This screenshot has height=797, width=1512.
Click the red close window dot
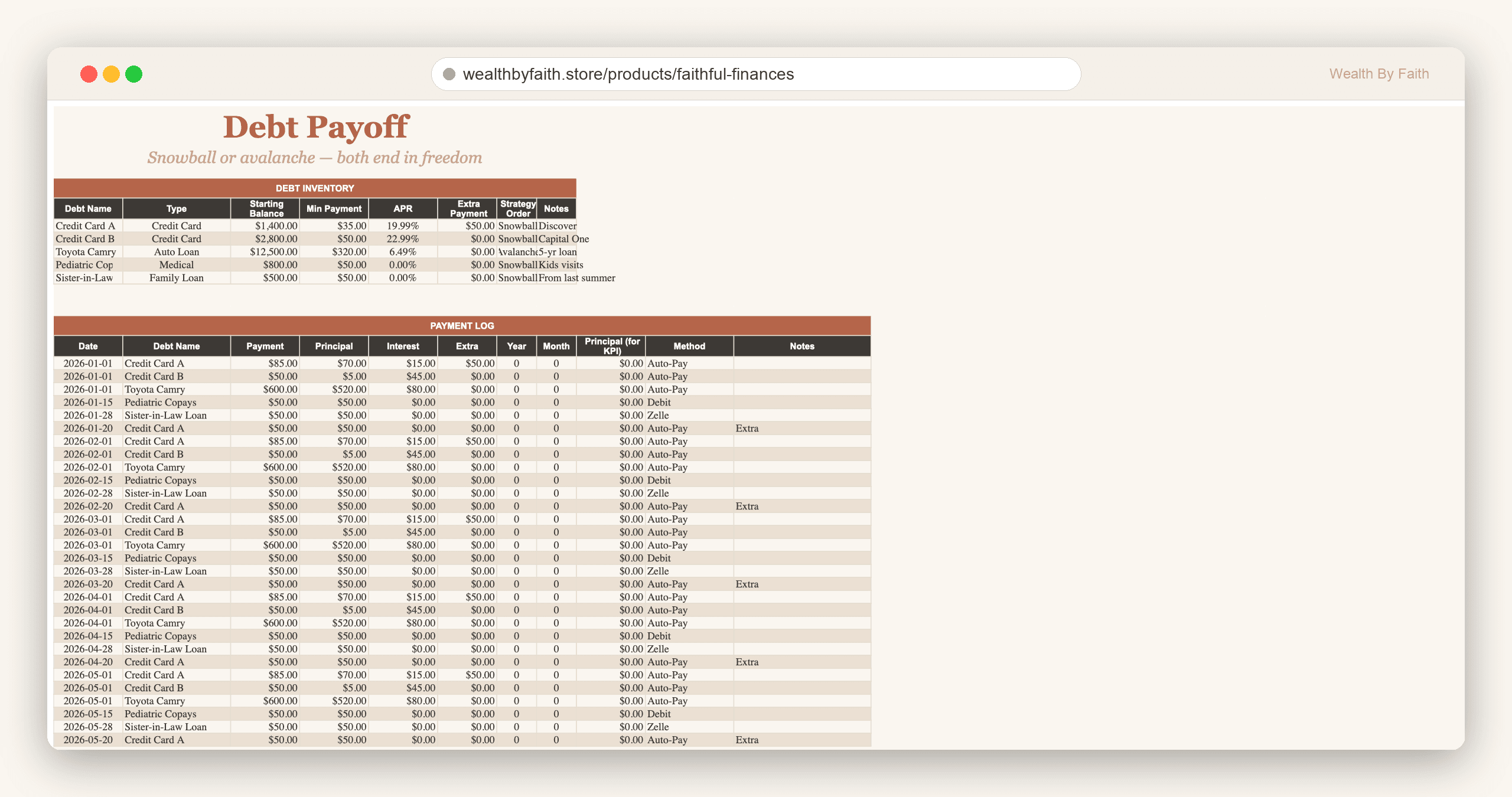[x=89, y=74]
